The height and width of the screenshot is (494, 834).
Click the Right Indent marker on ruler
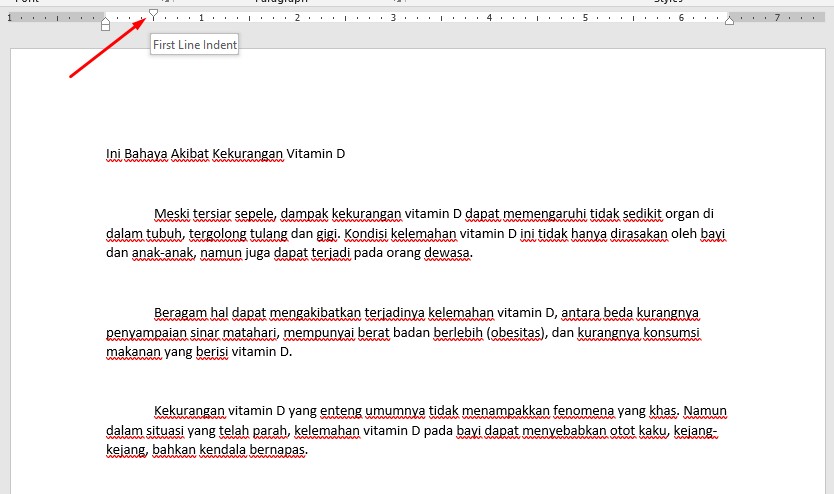coord(729,21)
